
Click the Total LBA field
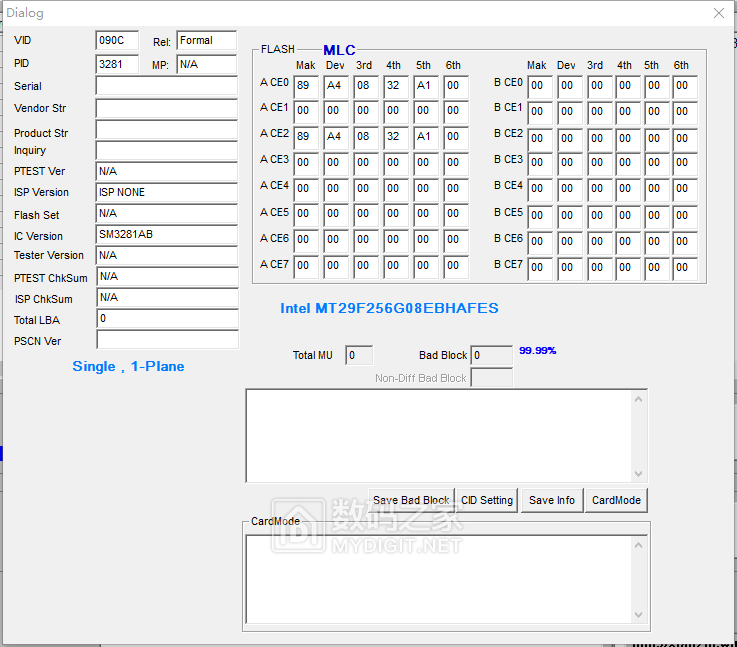166,319
